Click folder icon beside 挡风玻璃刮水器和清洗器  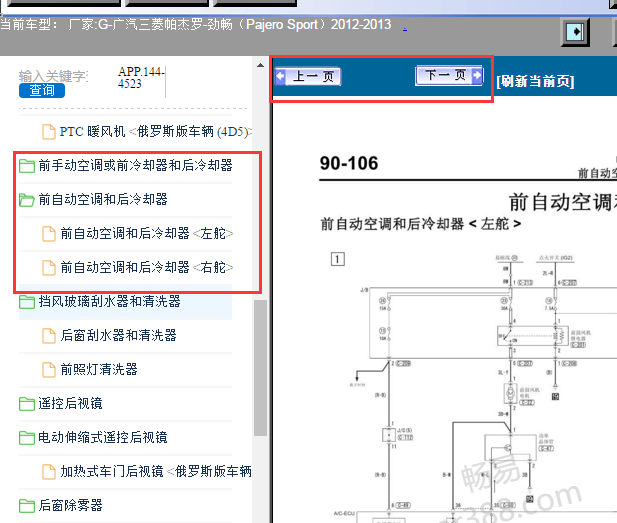[x=27, y=302]
